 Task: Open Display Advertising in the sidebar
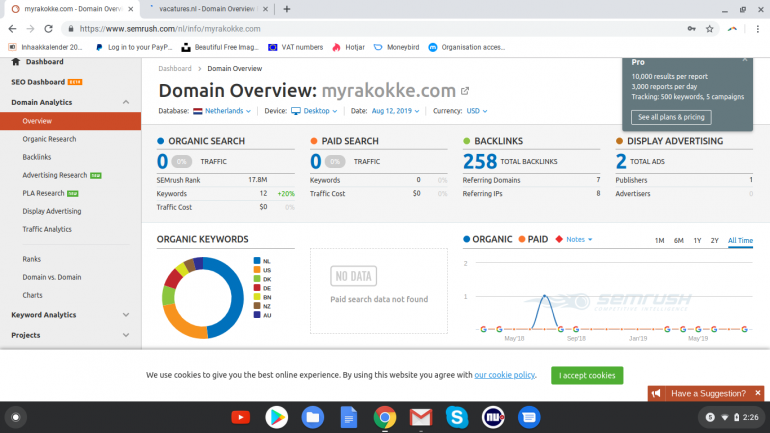coord(52,211)
